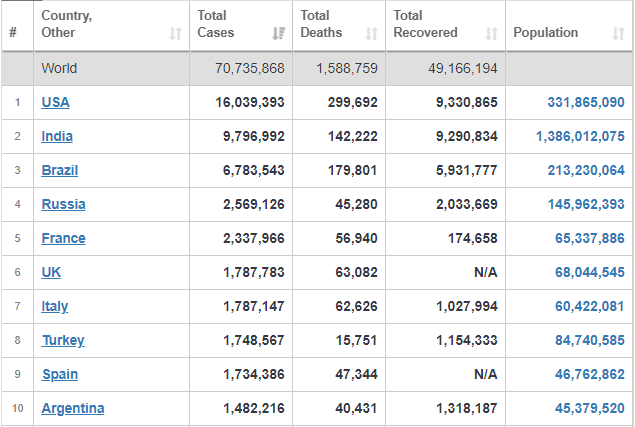This screenshot has height=427, width=635.
Task: Select Brazil total recovered 5,931,777
Action: tap(467, 170)
